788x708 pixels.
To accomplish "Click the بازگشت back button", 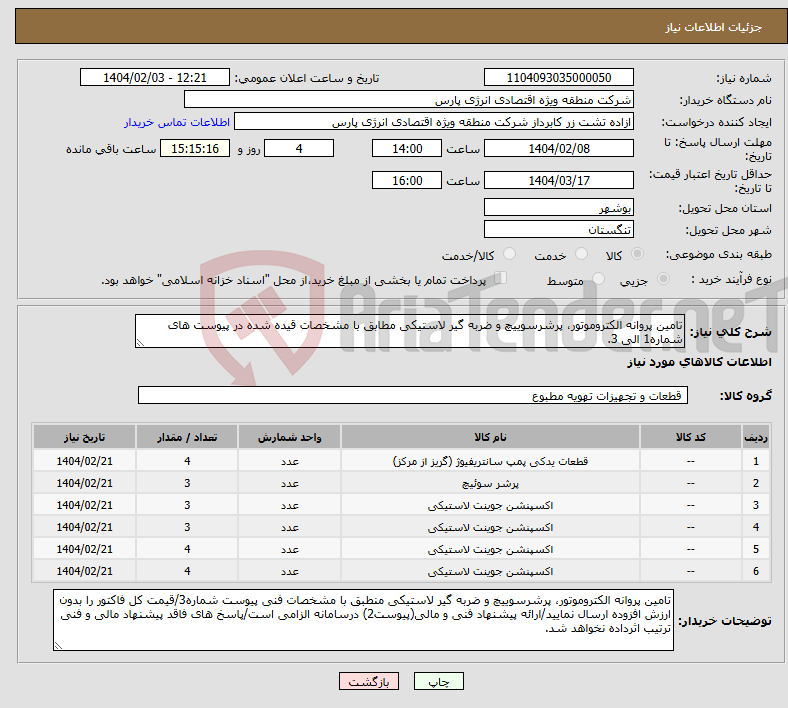I will [x=368, y=681].
